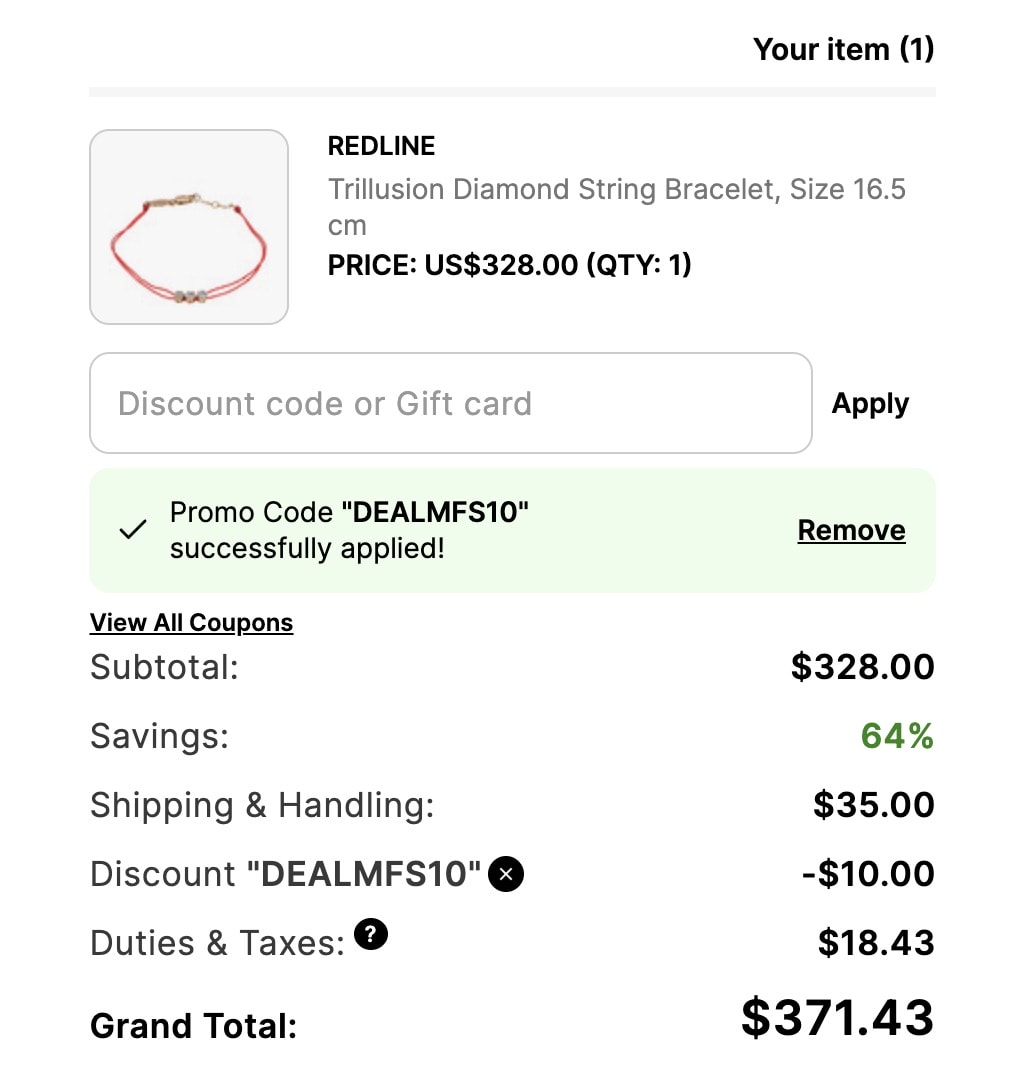Select the REDLINE brand name
The image size is (1018, 1088).
(x=382, y=146)
